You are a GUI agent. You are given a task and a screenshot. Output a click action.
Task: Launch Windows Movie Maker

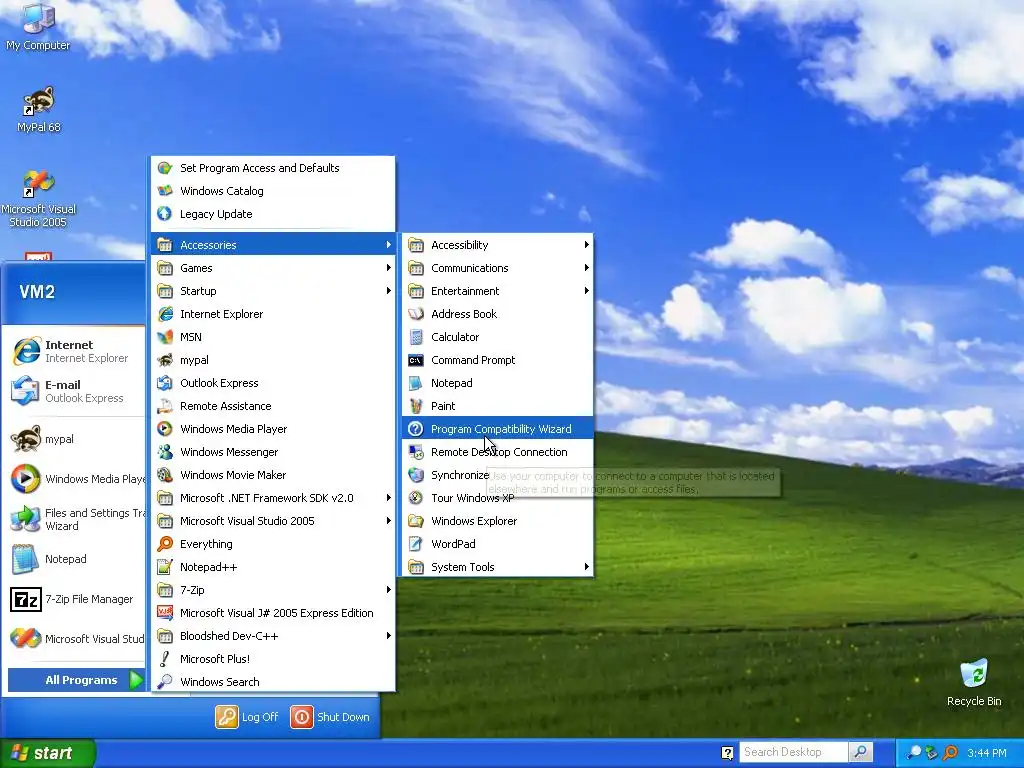coord(273,475)
